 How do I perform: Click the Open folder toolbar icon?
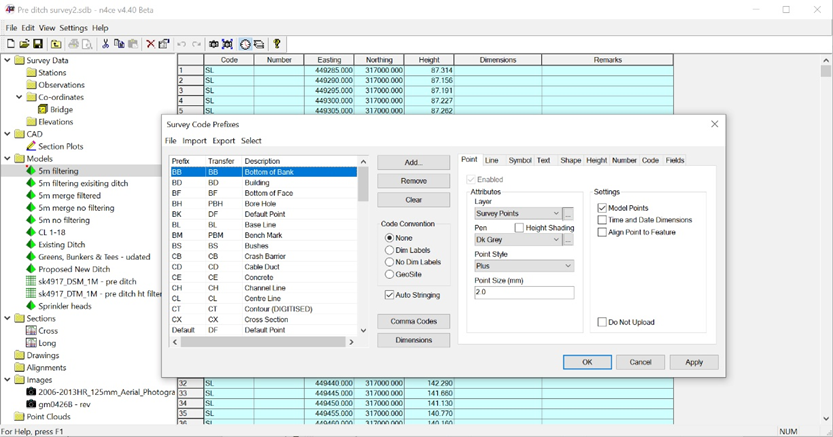click(x=24, y=44)
